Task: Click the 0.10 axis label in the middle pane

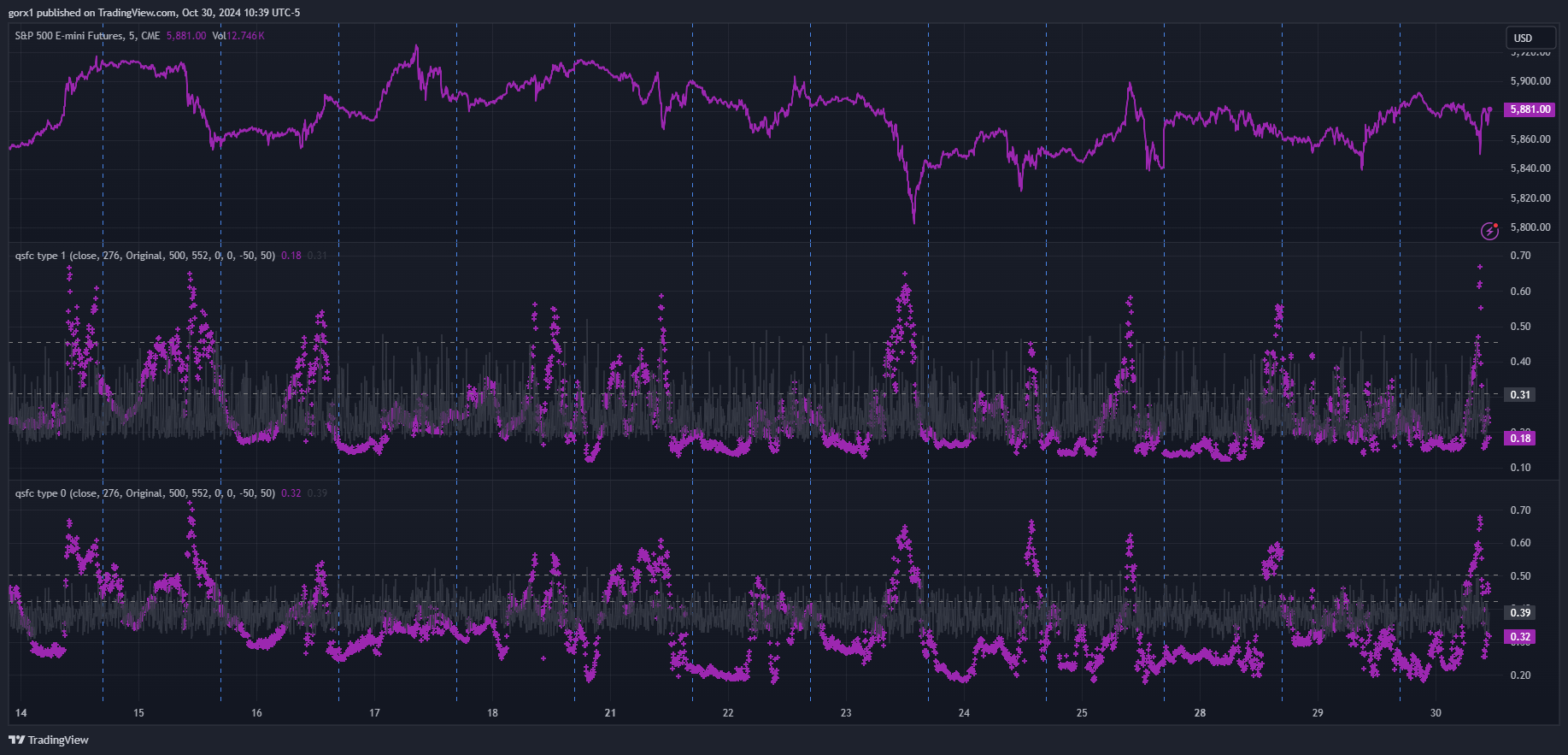Action: point(1520,468)
